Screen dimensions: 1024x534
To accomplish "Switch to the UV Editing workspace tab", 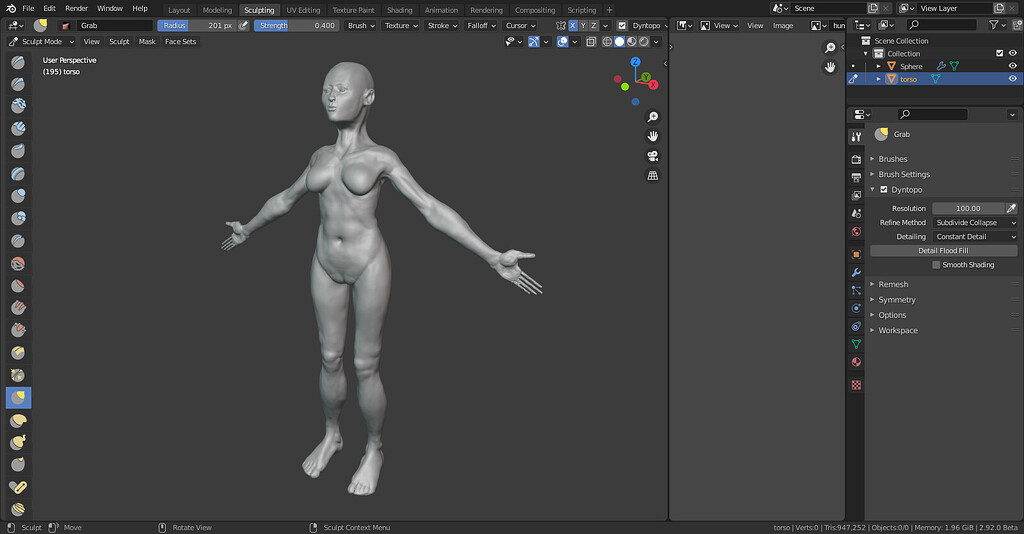I will [303, 10].
